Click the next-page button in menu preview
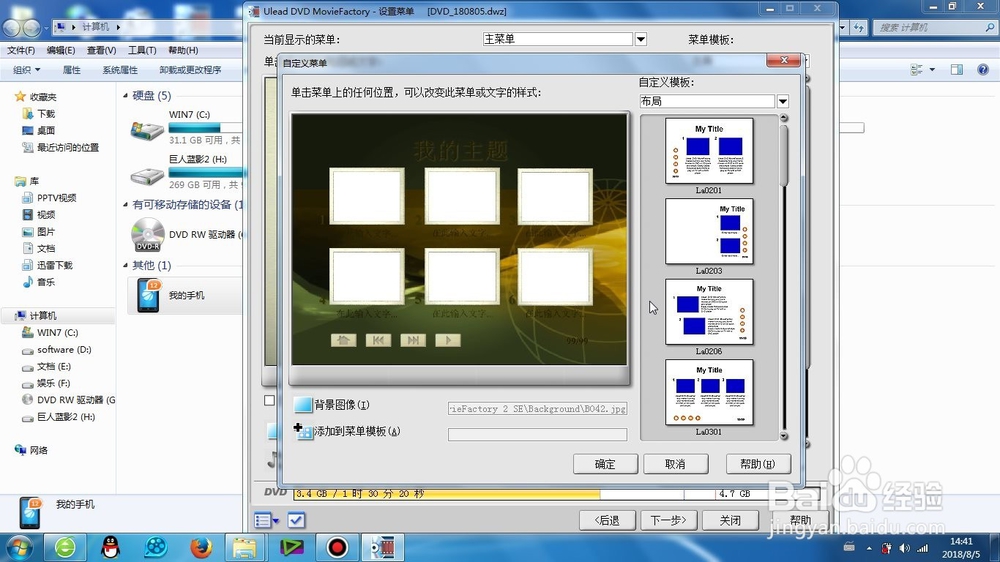This screenshot has height=562, width=1000. click(413, 340)
